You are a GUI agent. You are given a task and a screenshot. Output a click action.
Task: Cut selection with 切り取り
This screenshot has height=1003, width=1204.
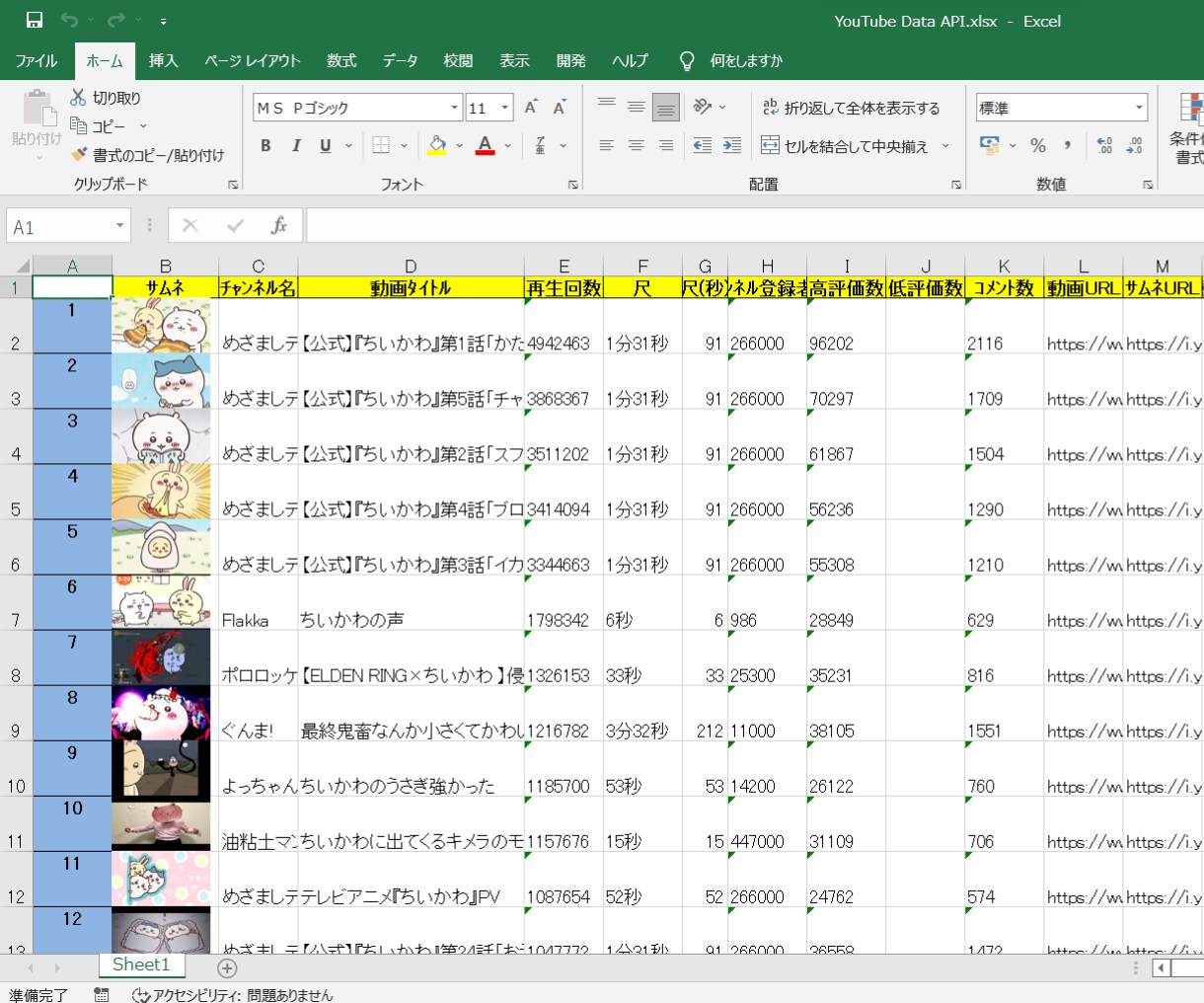coord(107,98)
